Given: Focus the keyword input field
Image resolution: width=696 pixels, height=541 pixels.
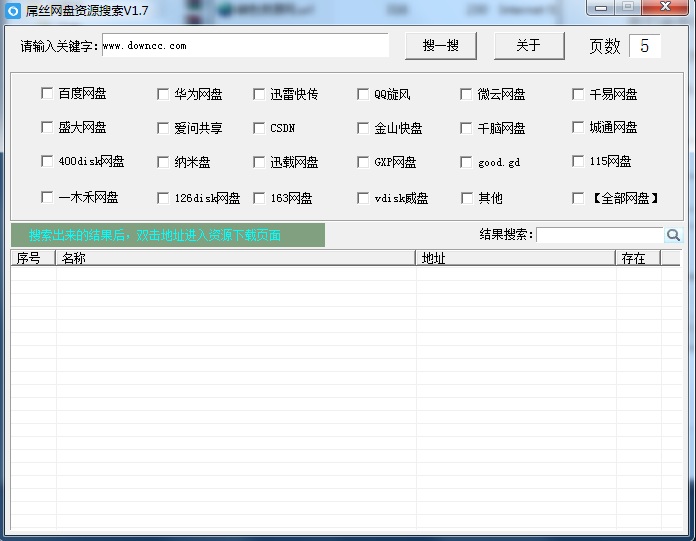Looking at the screenshot, I should [245, 45].
